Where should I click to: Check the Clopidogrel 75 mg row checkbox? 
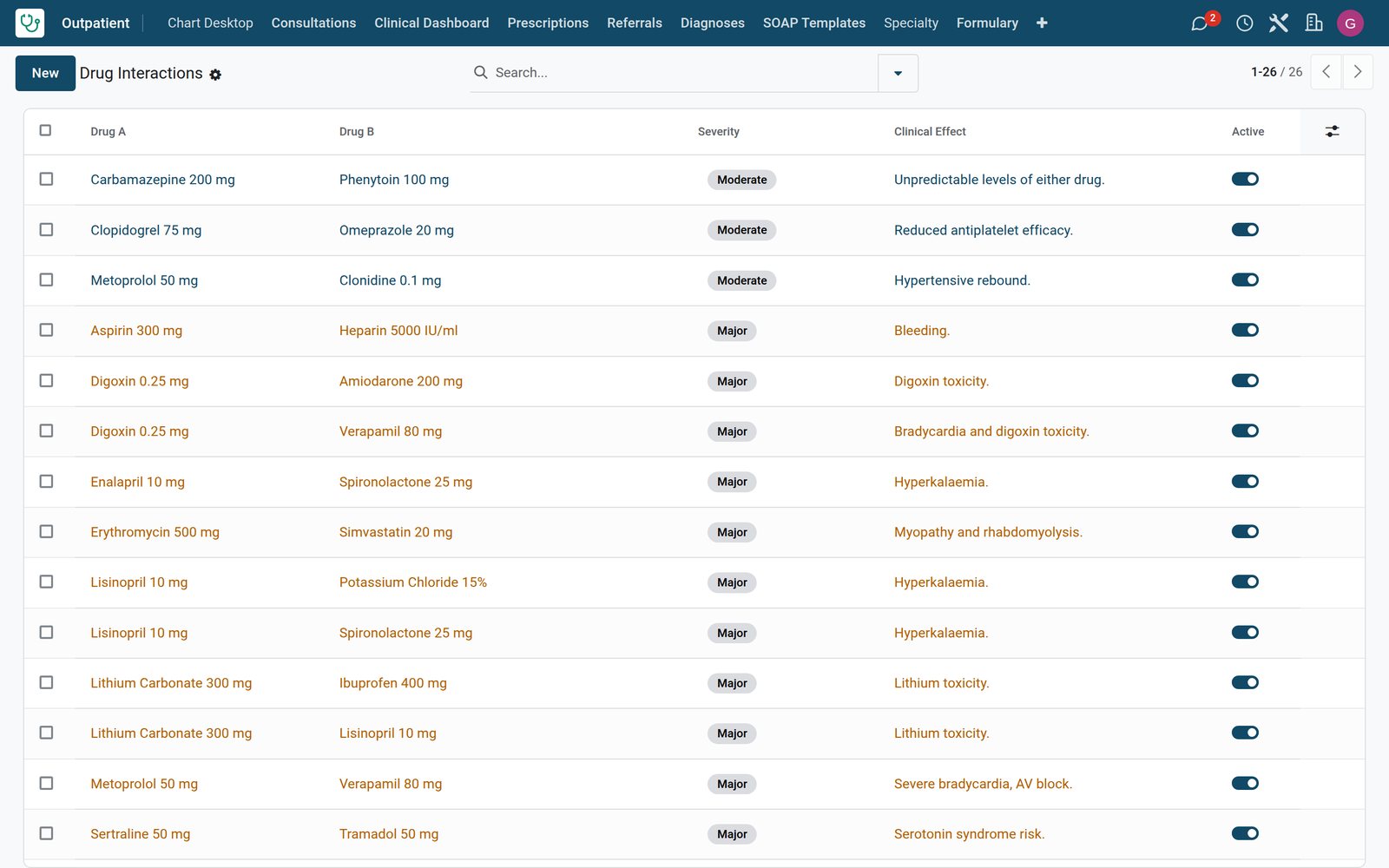pos(46,229)
